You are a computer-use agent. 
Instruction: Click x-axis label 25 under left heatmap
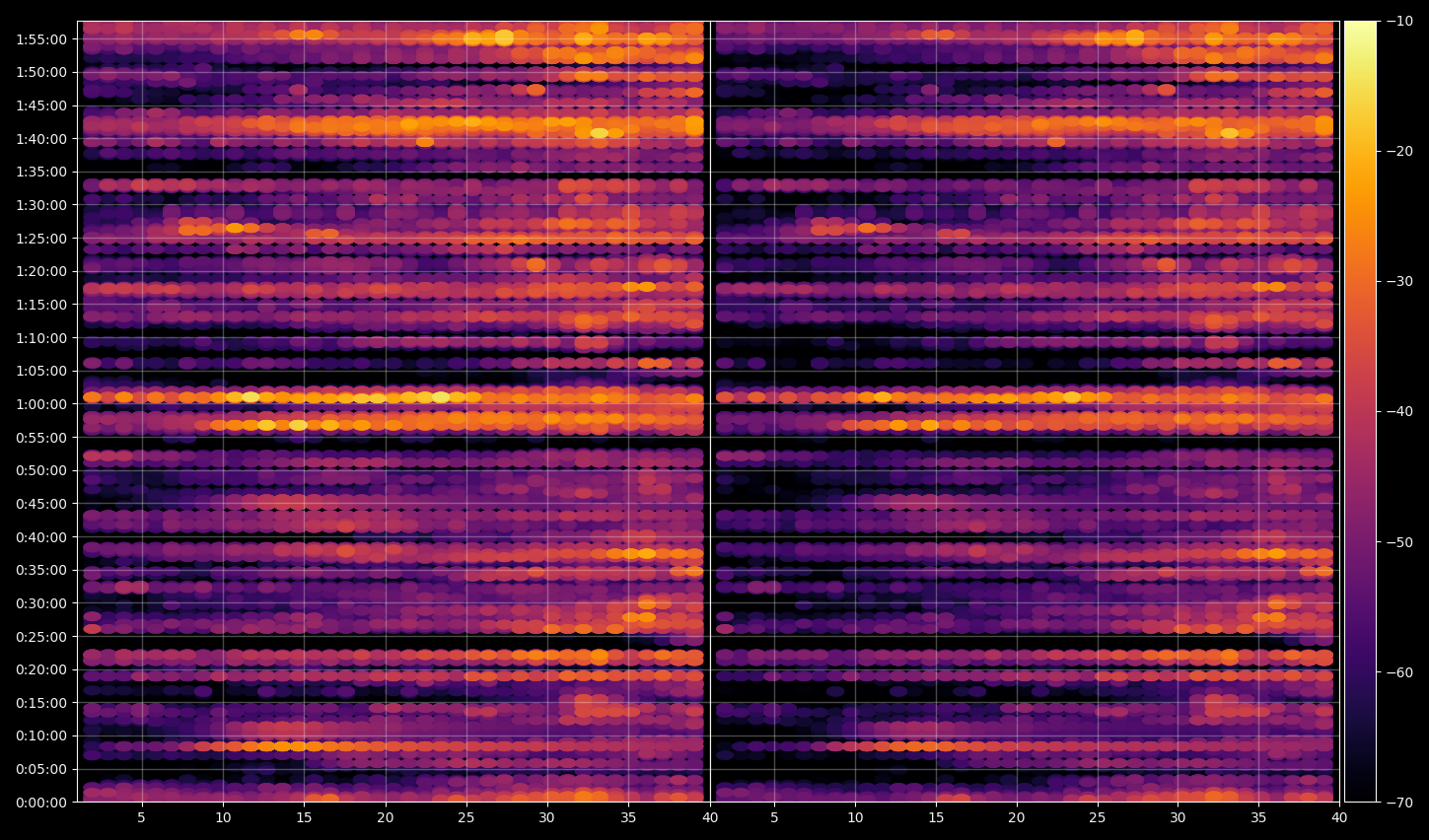(466, 817)
